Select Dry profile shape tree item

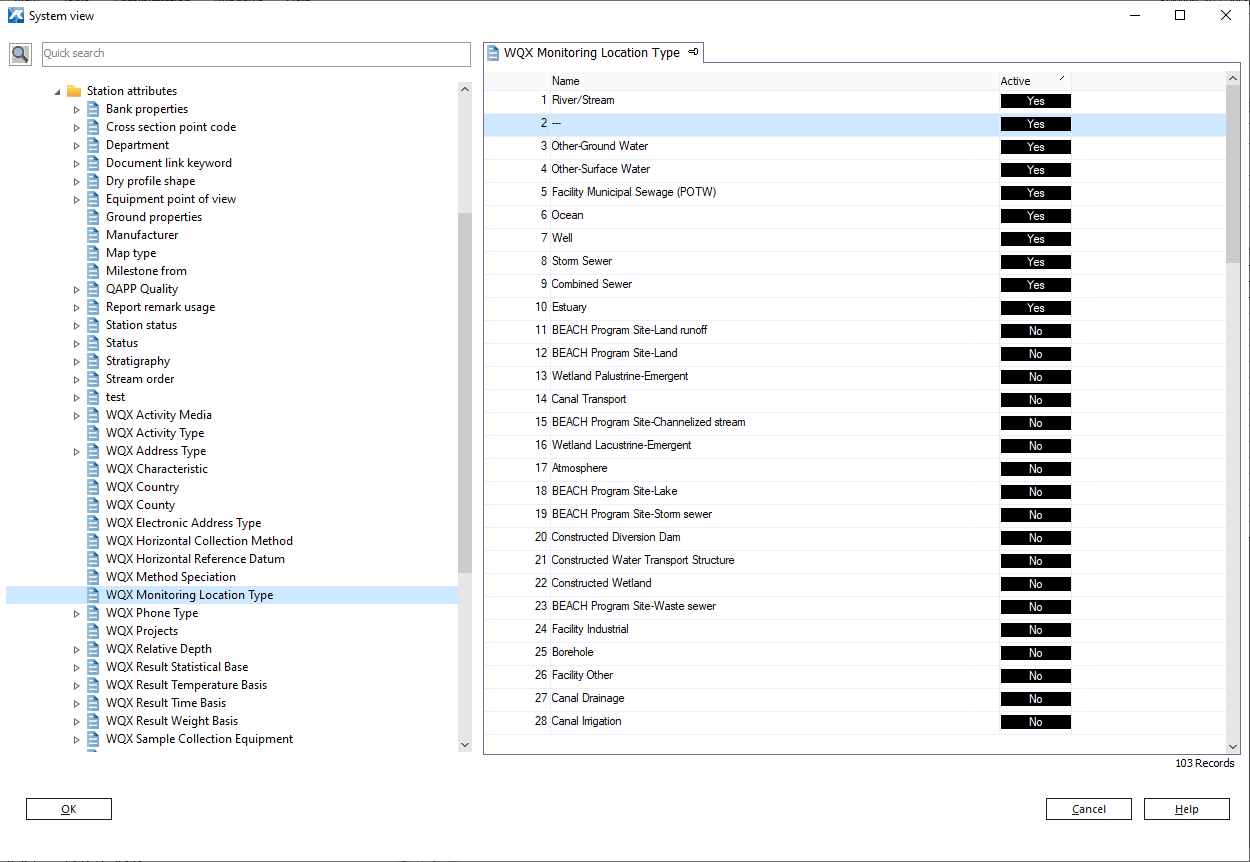150,181
